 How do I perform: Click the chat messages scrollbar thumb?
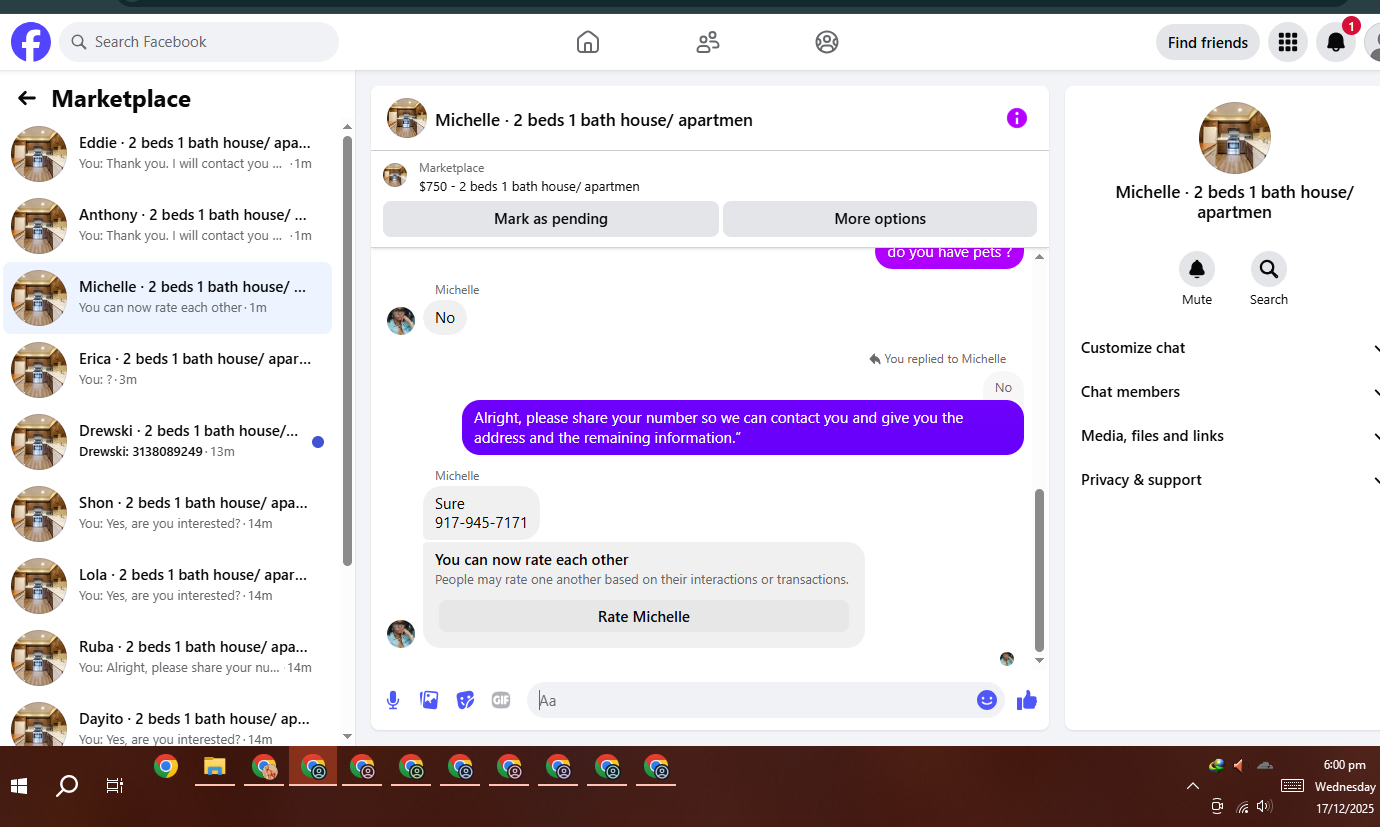pyautogui.click(x=1039, y=570)
